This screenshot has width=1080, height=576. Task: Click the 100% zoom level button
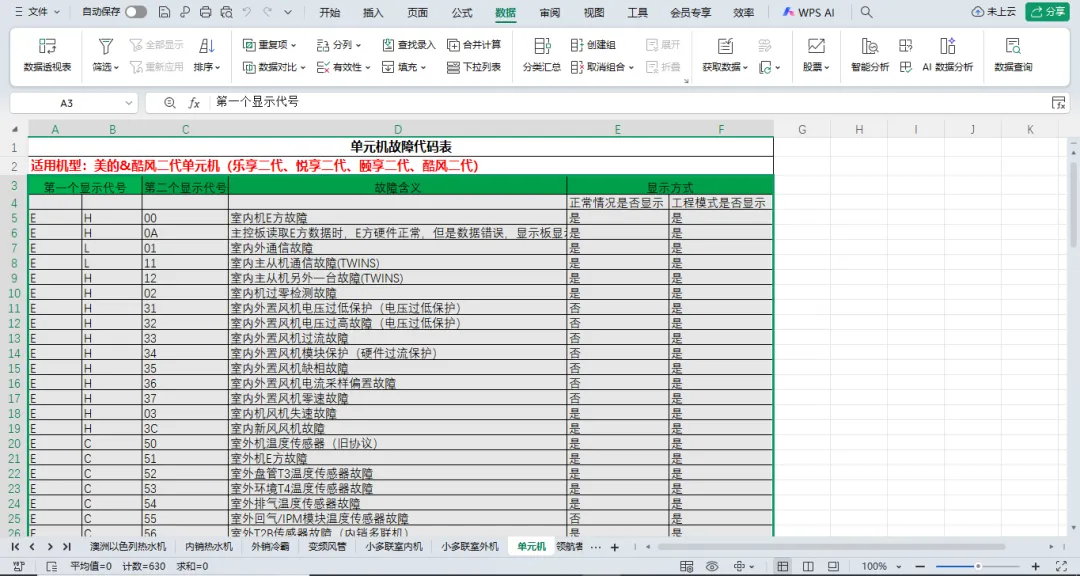(x=874, y=566)
